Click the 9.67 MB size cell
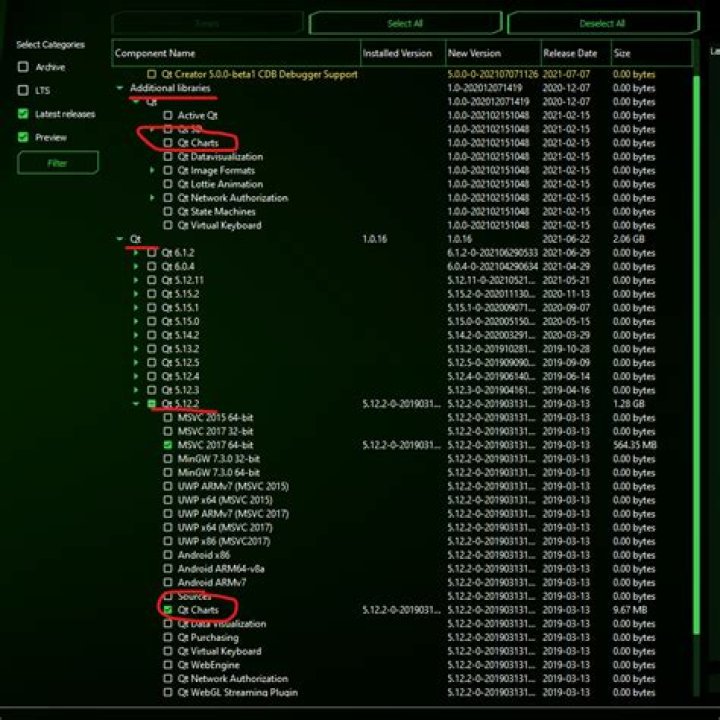Image resolution: width=720 pixels, height=720 pixels. tap(630, 610)
